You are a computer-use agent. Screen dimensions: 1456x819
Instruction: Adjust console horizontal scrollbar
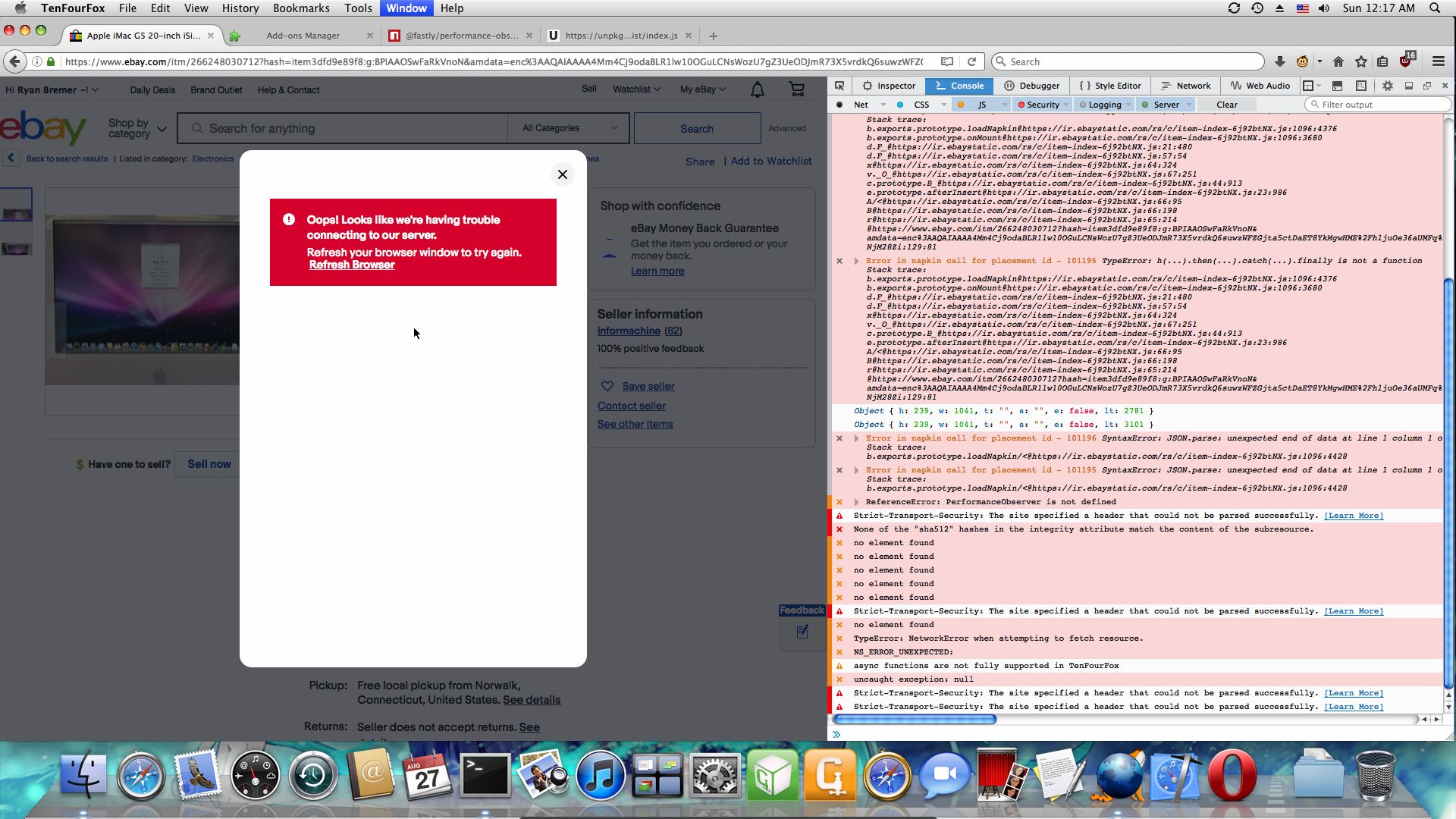click(x=915, y=719)
